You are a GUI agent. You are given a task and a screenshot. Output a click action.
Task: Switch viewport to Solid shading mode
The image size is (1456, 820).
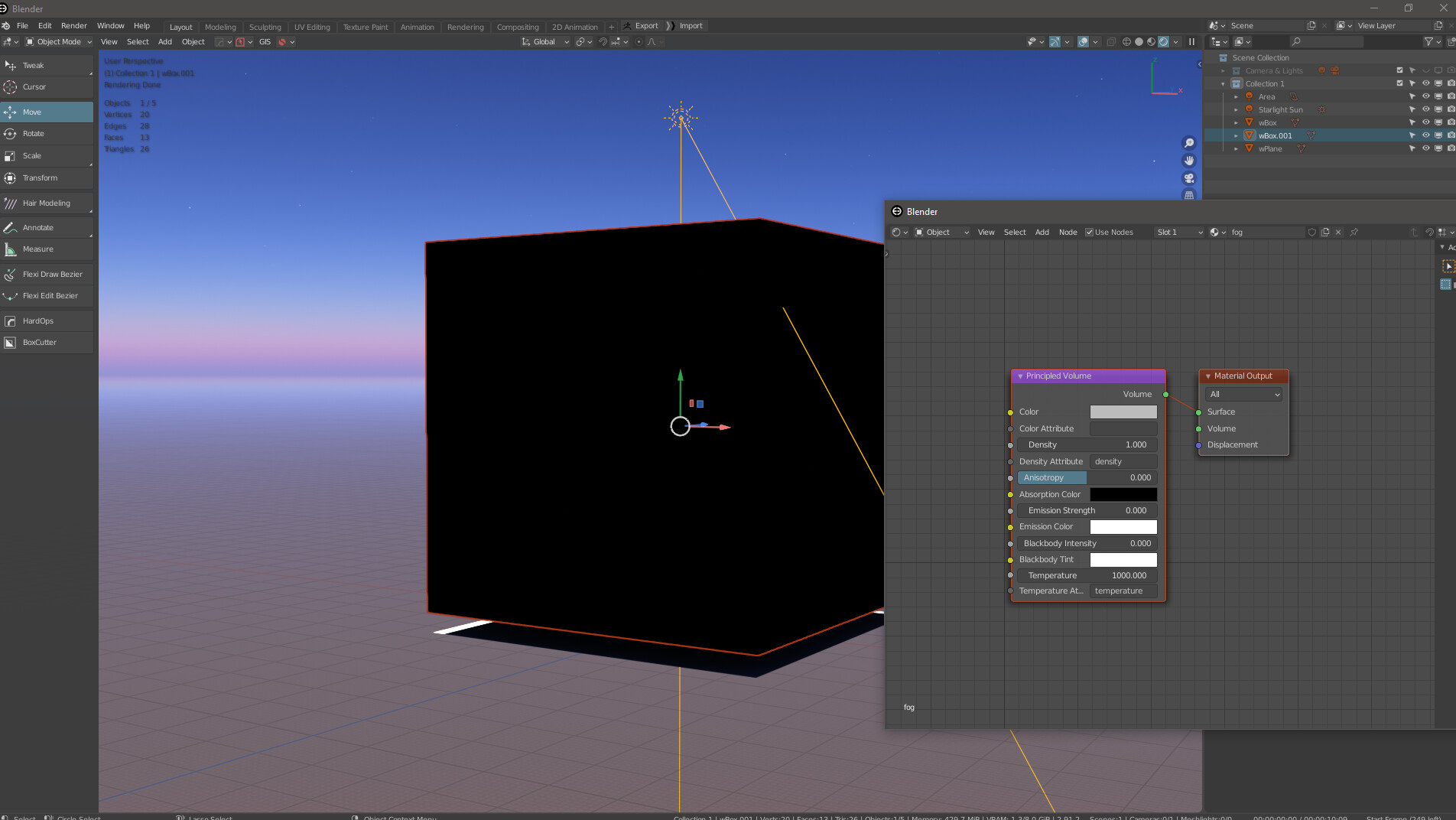tap(1139, 42)
